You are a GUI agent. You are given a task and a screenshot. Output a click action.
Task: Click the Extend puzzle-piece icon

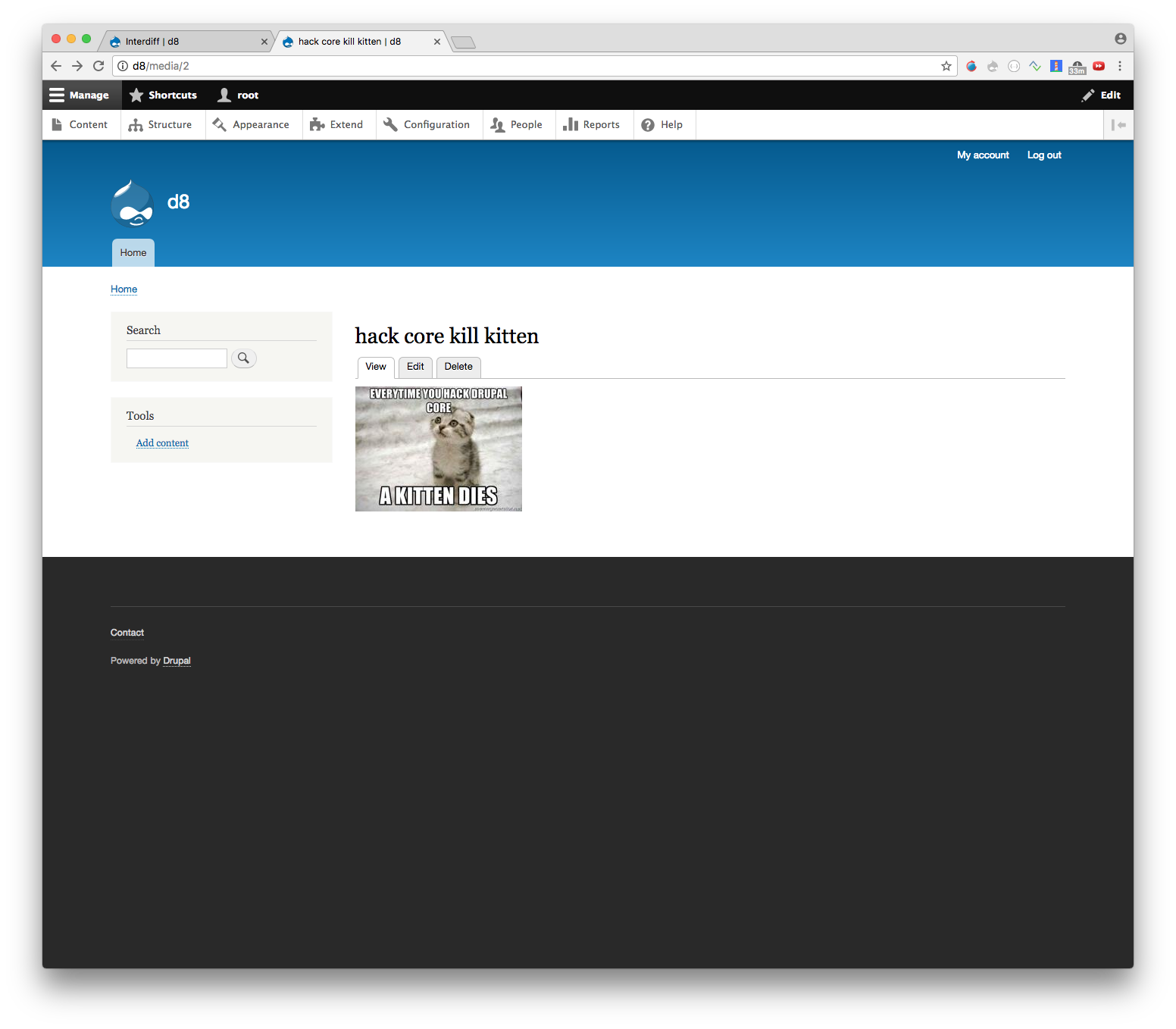pyautogui.click(x=317, y=124)
